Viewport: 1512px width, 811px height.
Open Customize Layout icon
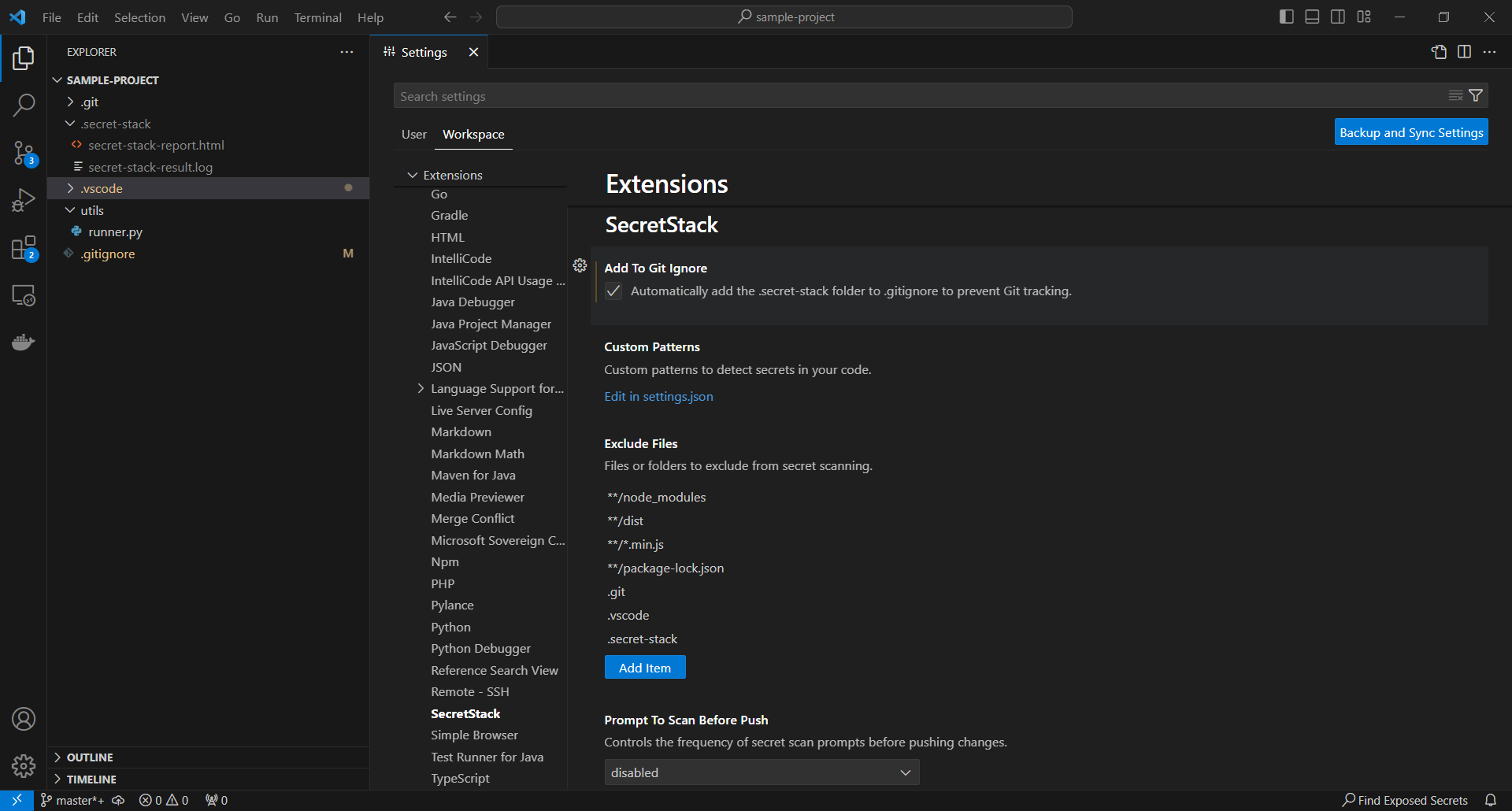point(1364,17)
